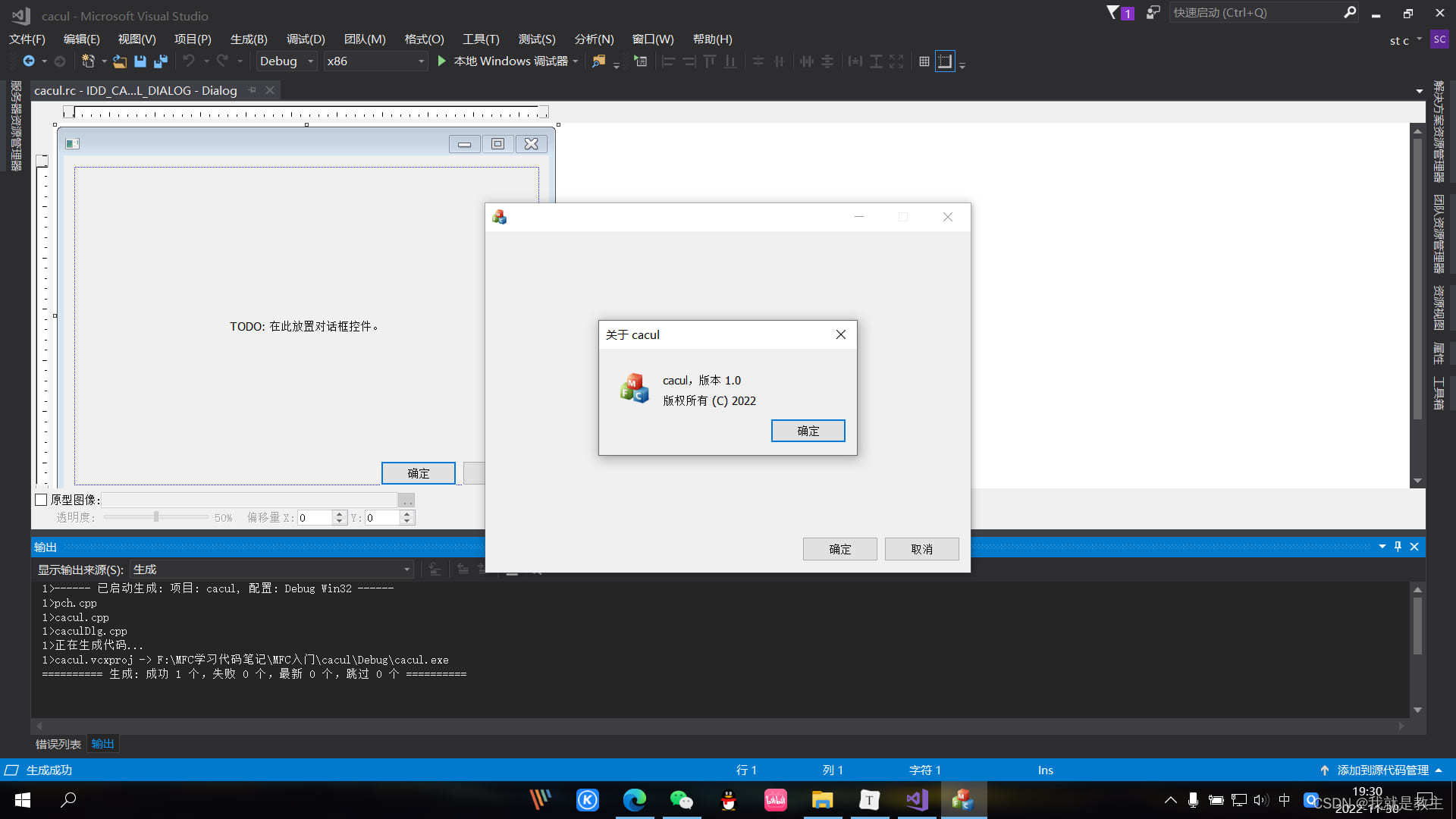Open the 显示输出来源 dropdown
Image resolution: width=1456 pixels, height=819 pixels.
tap(406, 570)
